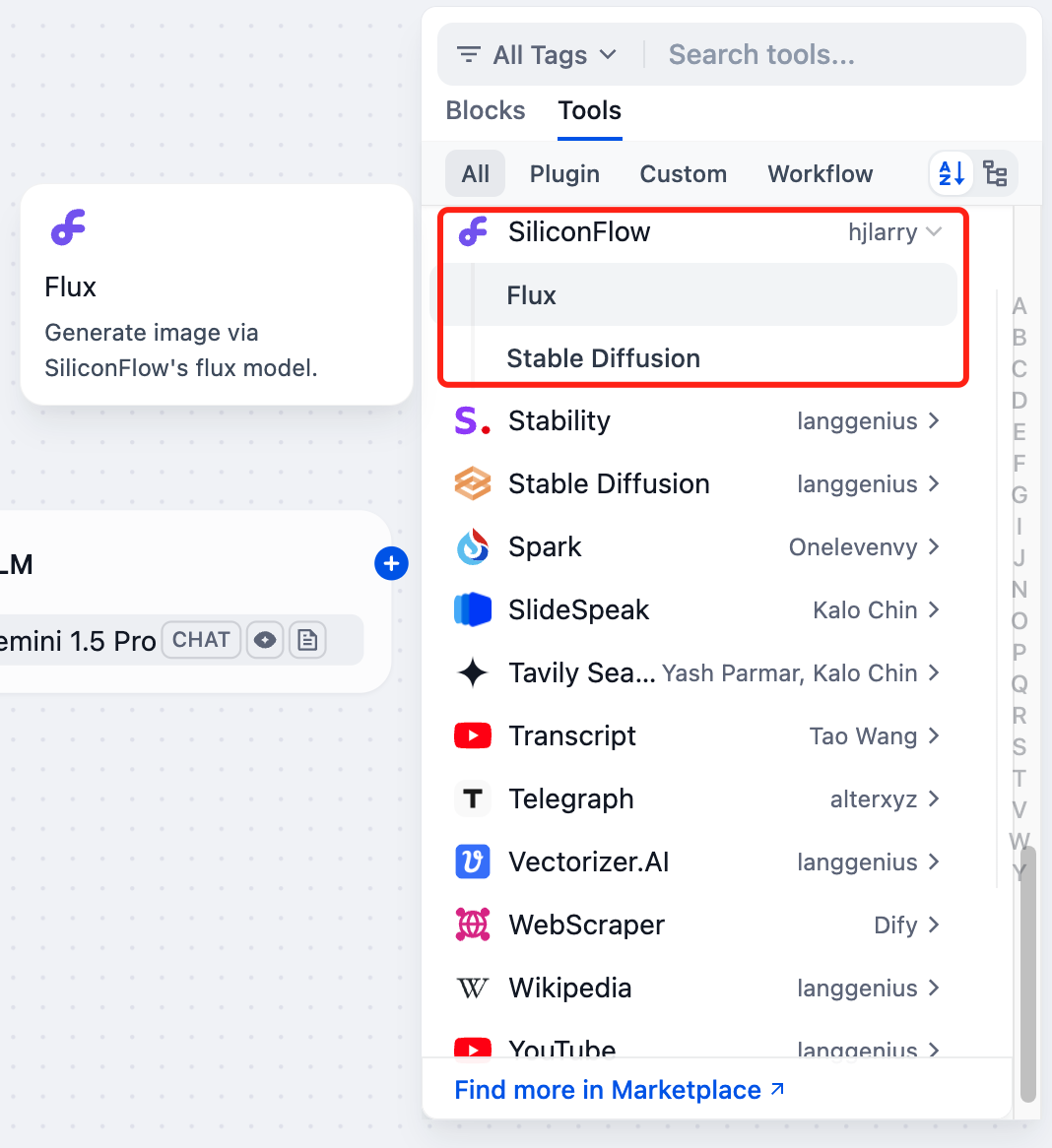Click the WebScraper globe icon
The width and height of the screenshot is (1052, 1148).
pyautogui.click(x=473, y=925)
